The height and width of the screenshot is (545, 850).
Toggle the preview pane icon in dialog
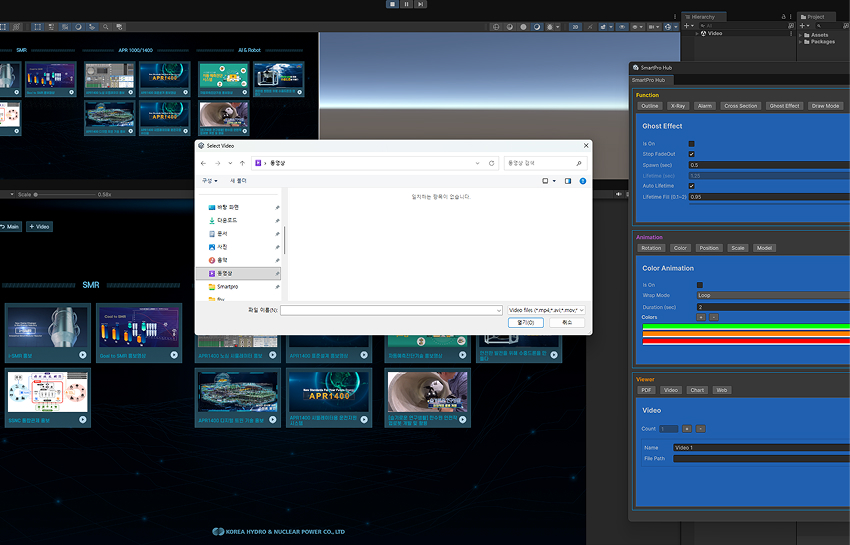coord(568,181)
